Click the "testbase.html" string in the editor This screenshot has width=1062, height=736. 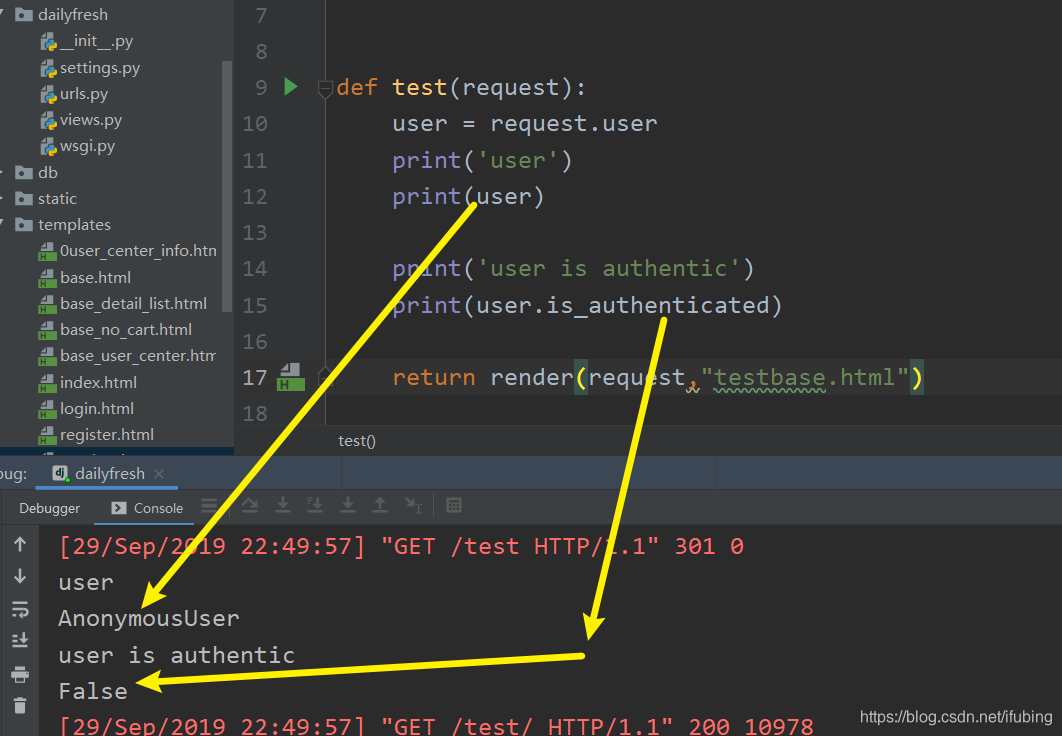[805, 377]
